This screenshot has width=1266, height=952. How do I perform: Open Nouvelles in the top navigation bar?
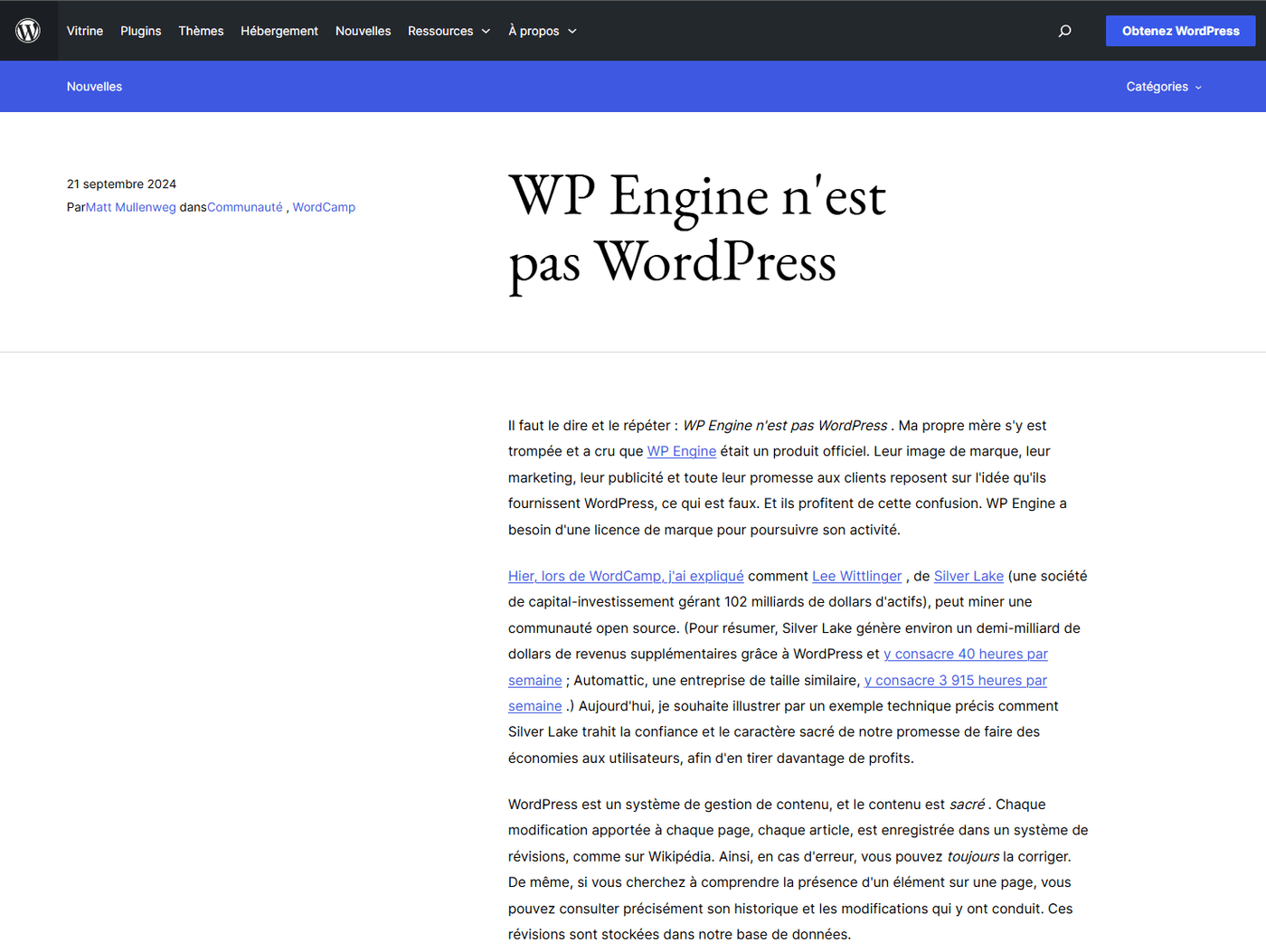[364, 31]
